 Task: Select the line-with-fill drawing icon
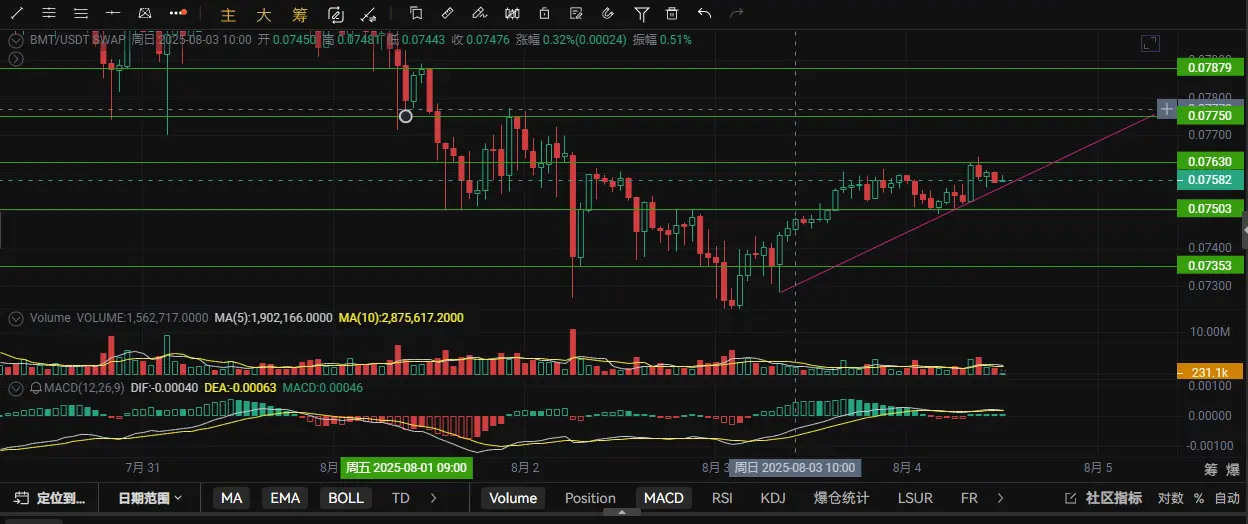click(370, 15)
